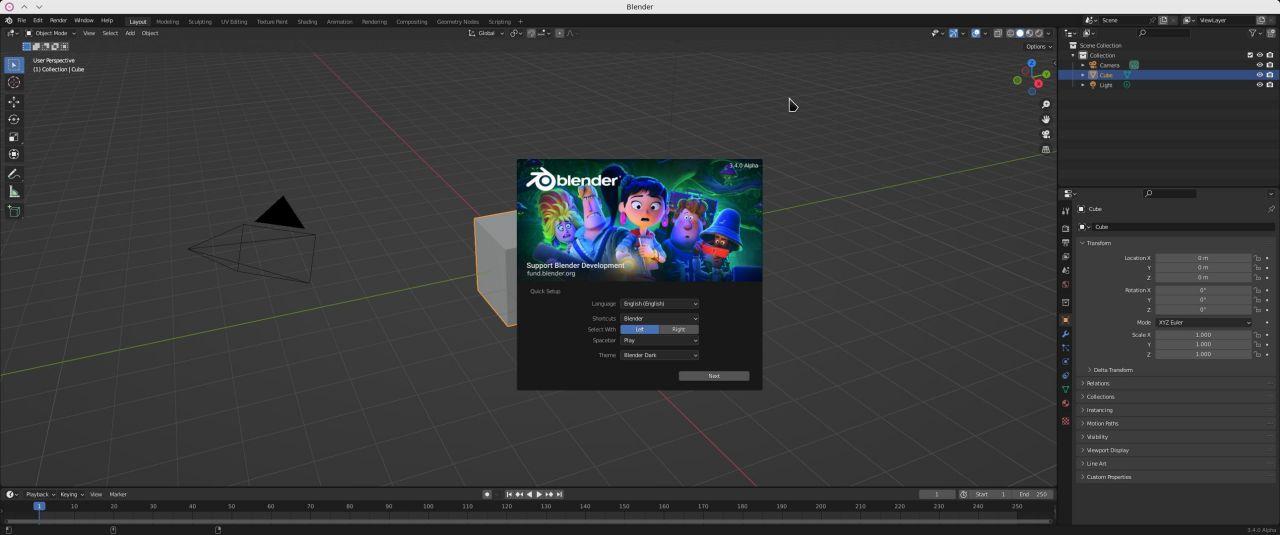1280x535 pixels.
Task: Open the Language dropdown
Action: [x=659, y=303]
